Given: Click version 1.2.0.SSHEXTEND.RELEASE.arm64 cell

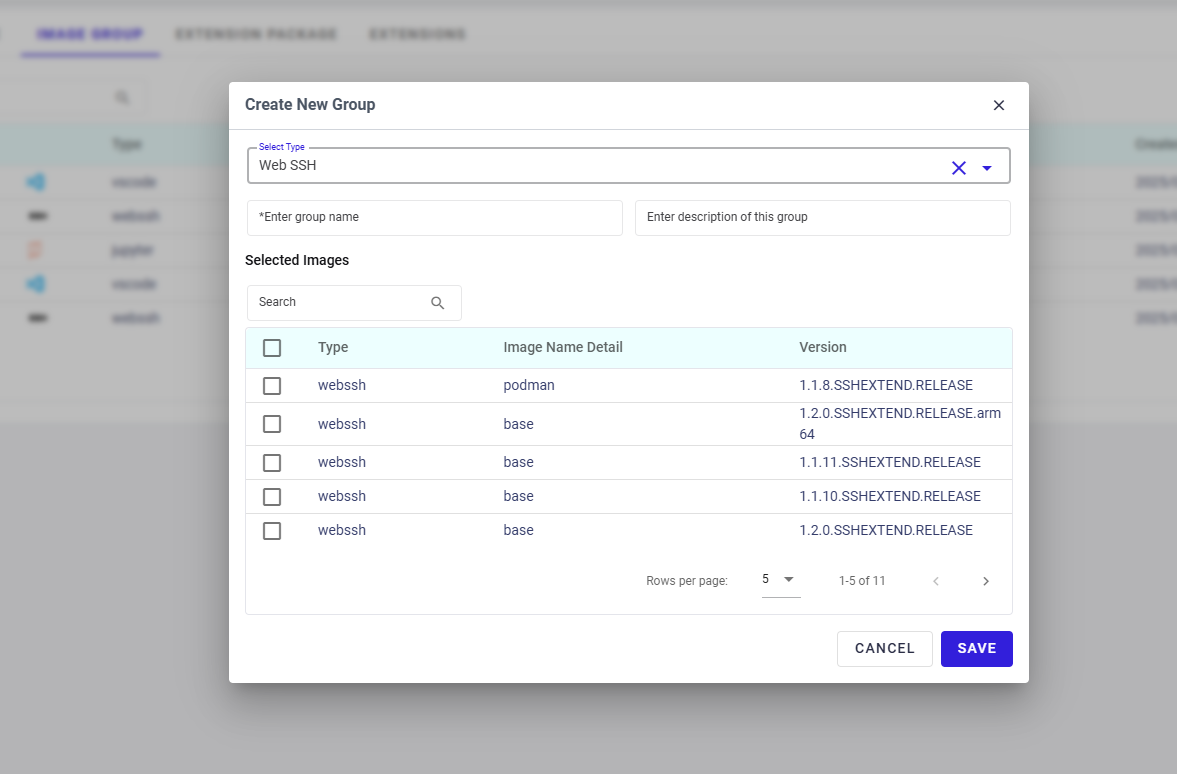Looking at the screenshot, I should click(x=899, y=424).
